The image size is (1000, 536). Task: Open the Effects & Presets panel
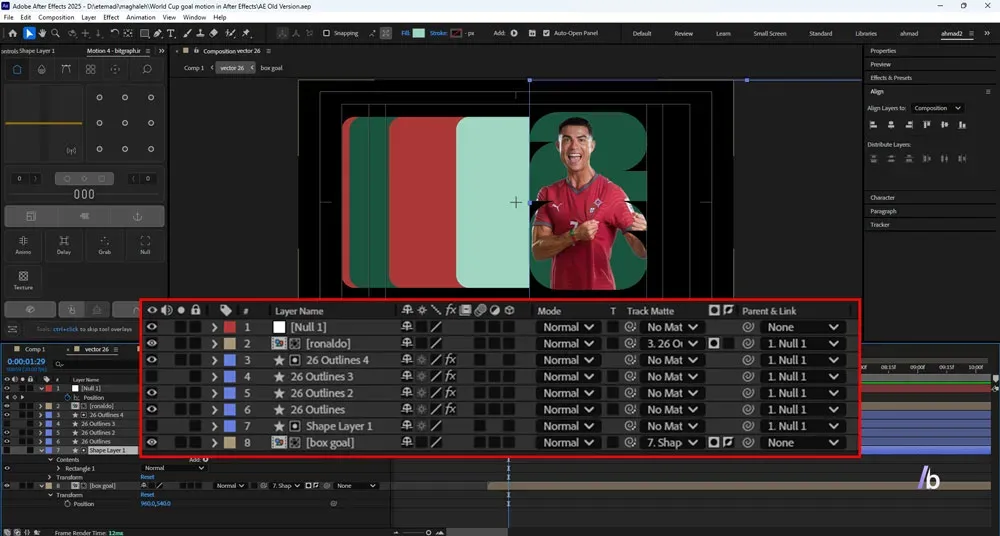[x=891, y=78]
